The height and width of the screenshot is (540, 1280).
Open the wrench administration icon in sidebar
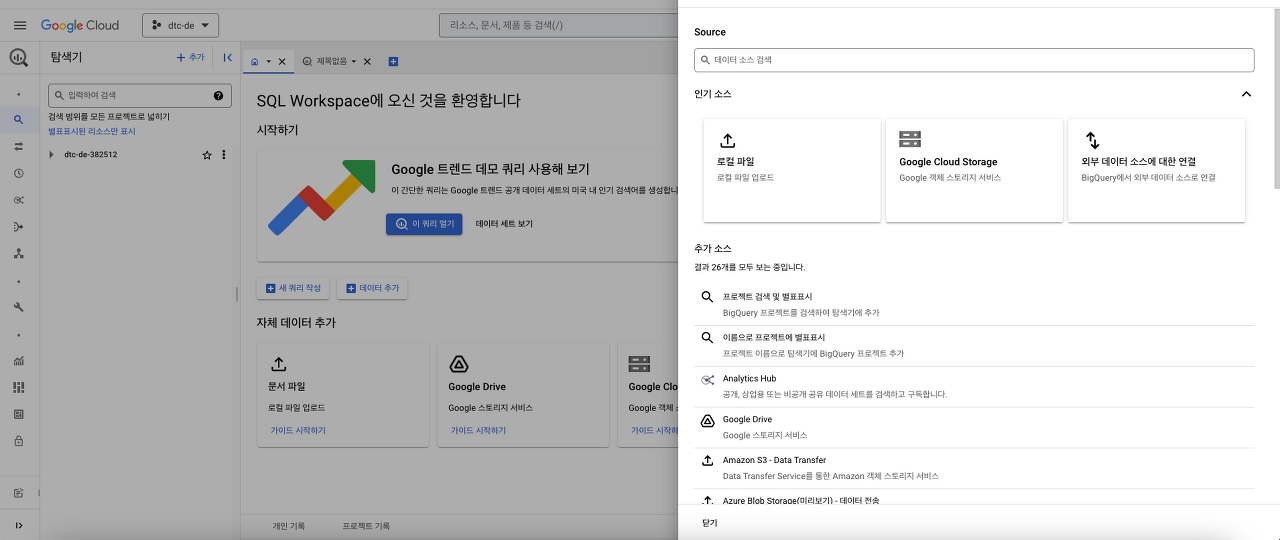point(19,307)
